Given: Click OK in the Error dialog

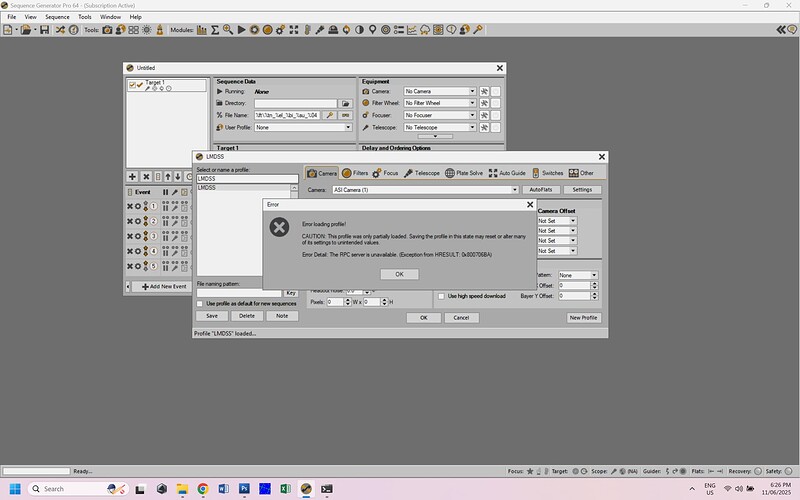Looking at the screenshot, I should coord(399,274).
